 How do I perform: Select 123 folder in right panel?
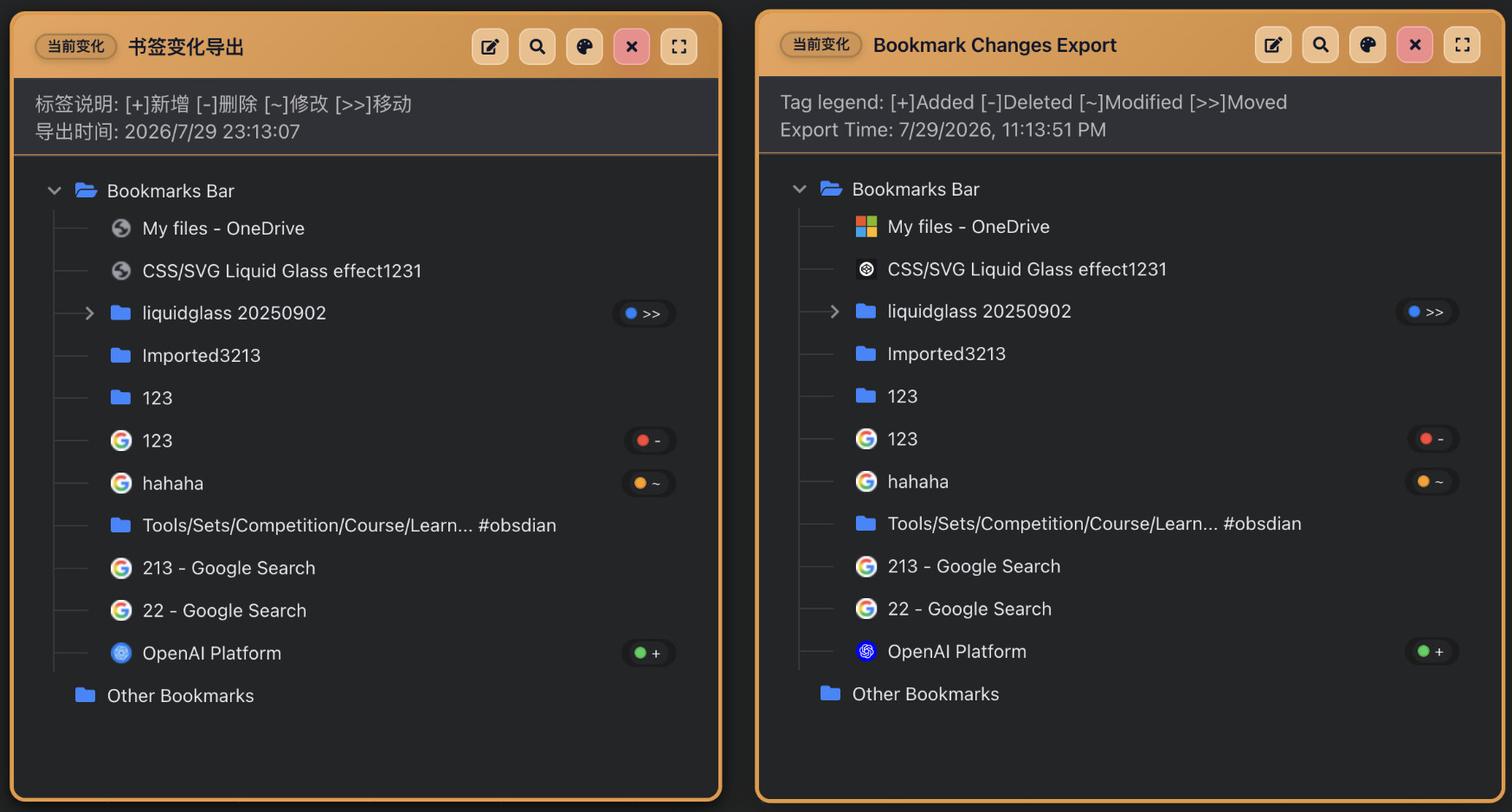[x=903, y=396]
